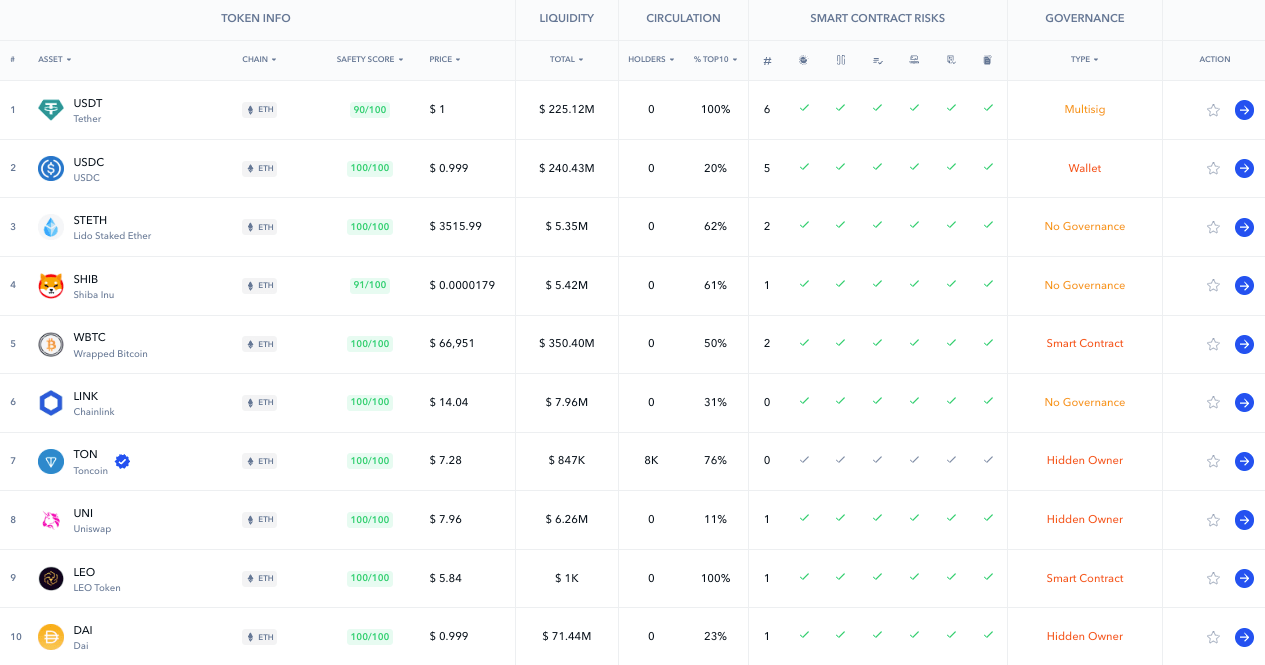Star the LINK token row
Screen dimensions: 1265x665
coord(1213,402)
